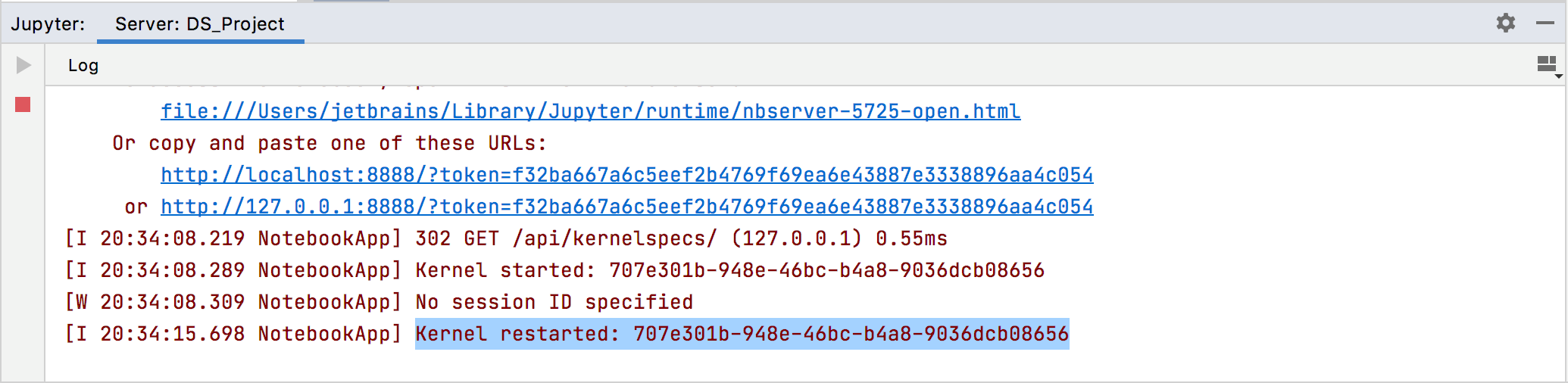Select the Log tab
The image size is (1568, 383).
tap(83, 66)
